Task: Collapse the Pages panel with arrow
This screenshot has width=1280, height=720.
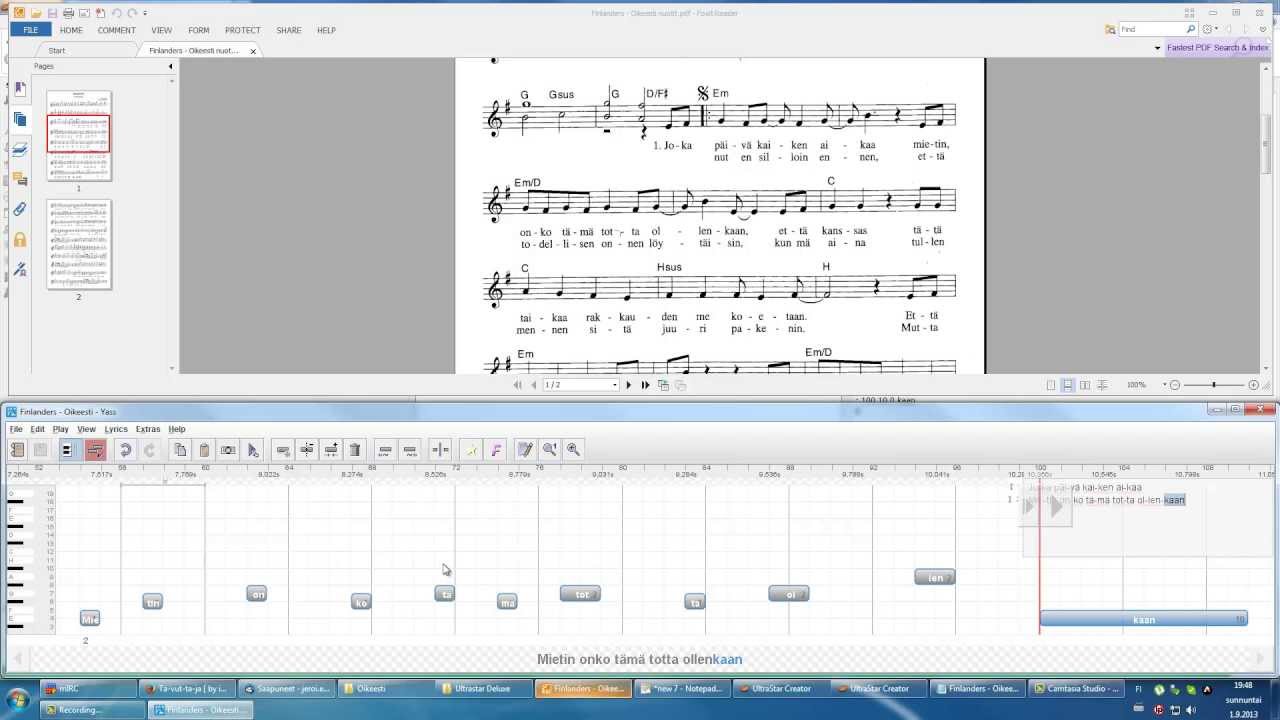Action: click(x=170, y=66)
